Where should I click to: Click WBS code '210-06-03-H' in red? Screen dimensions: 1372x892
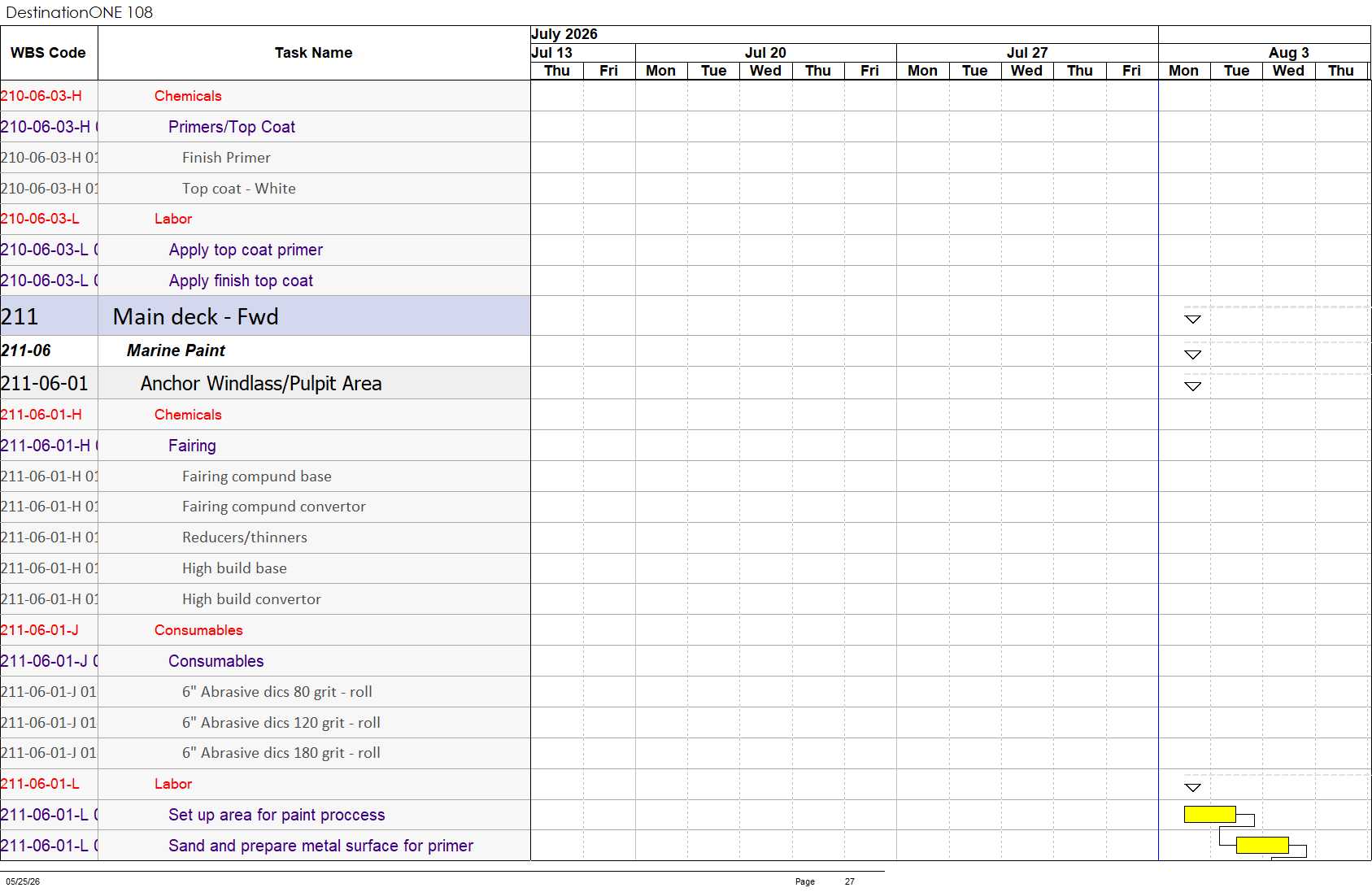[41, 96]
